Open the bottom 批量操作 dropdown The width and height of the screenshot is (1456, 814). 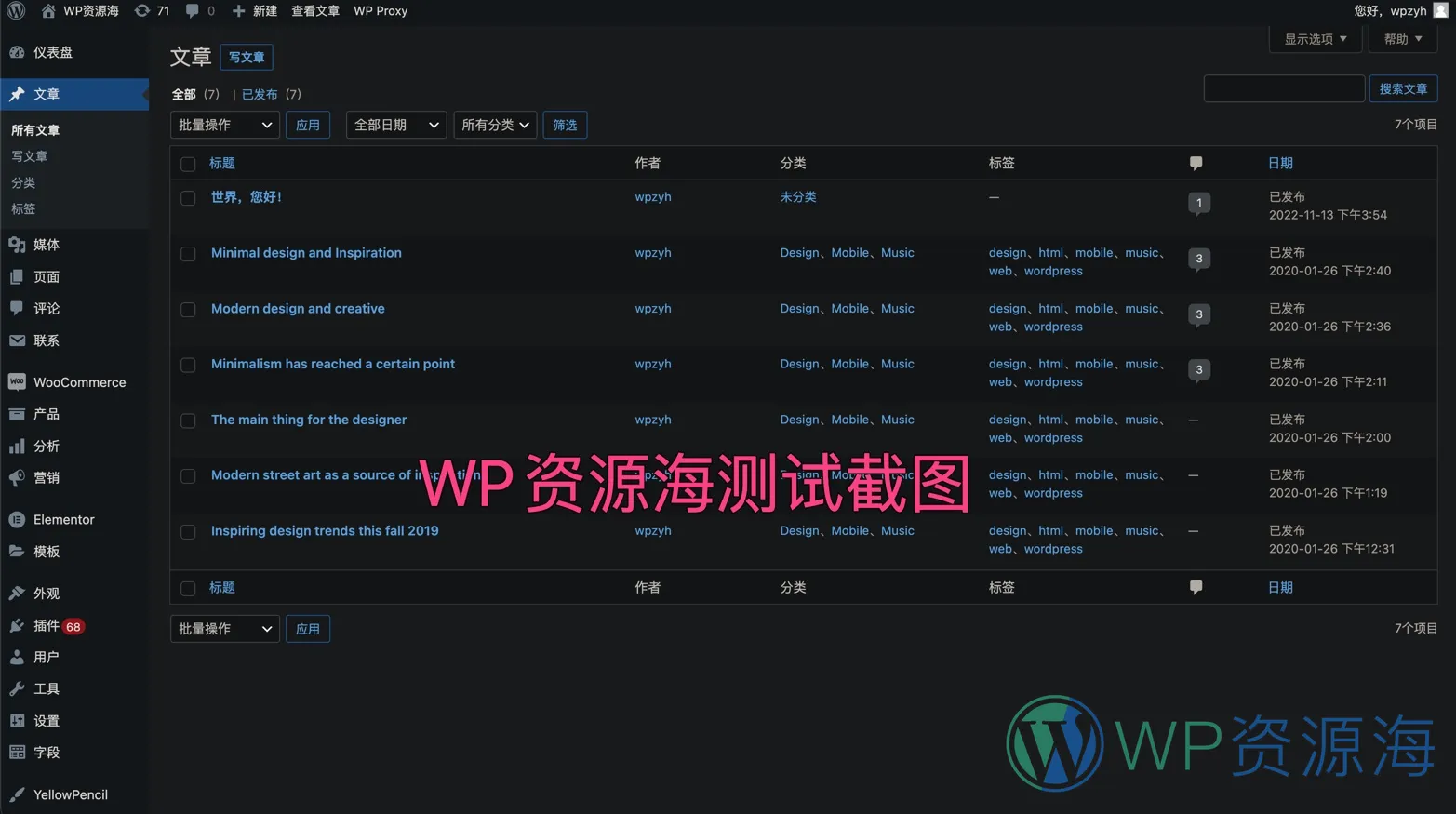[x=225, y=629]
